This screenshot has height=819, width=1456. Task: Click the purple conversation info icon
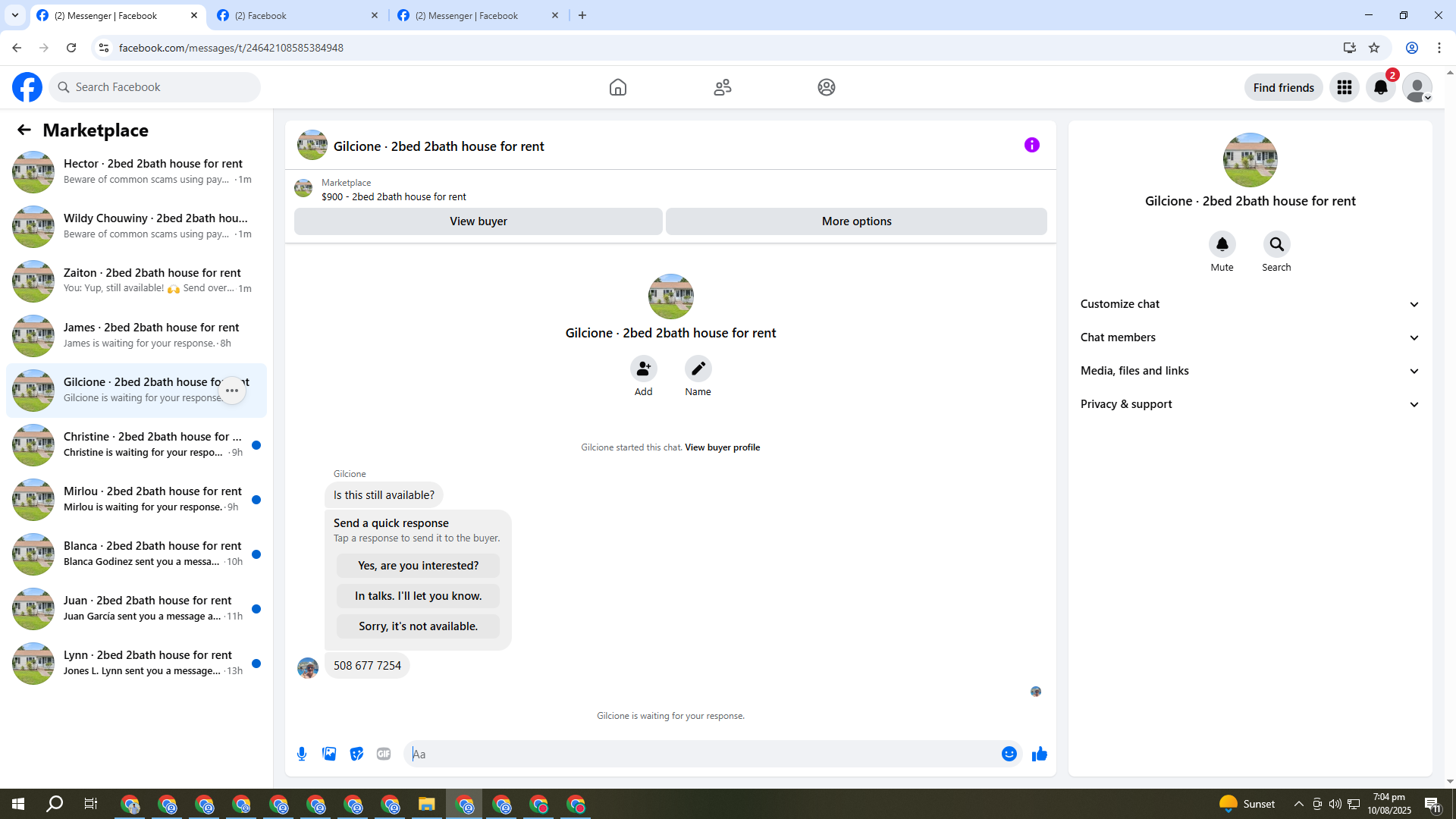click(x=1031, y=145)
